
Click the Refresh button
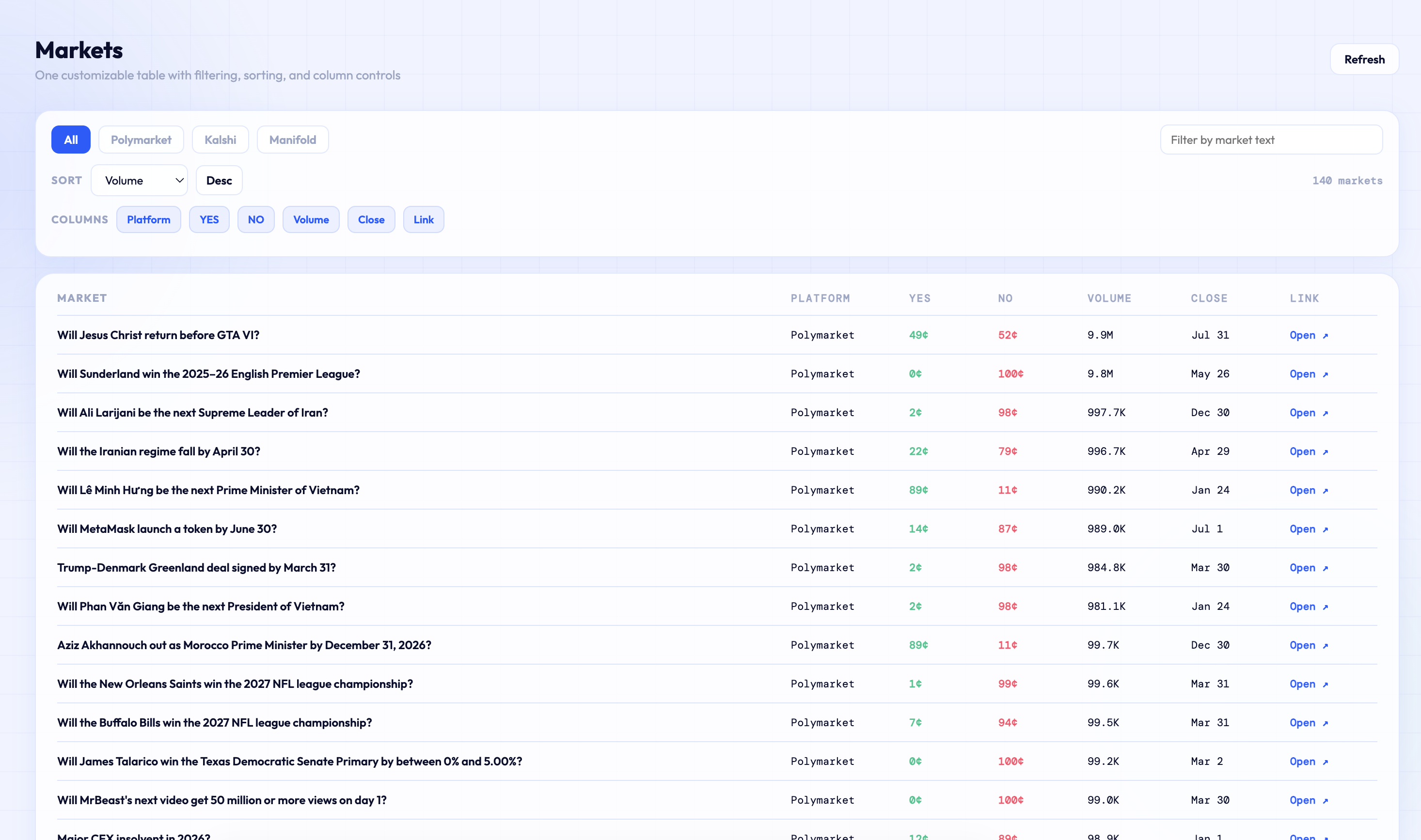tap(1364, 60)
